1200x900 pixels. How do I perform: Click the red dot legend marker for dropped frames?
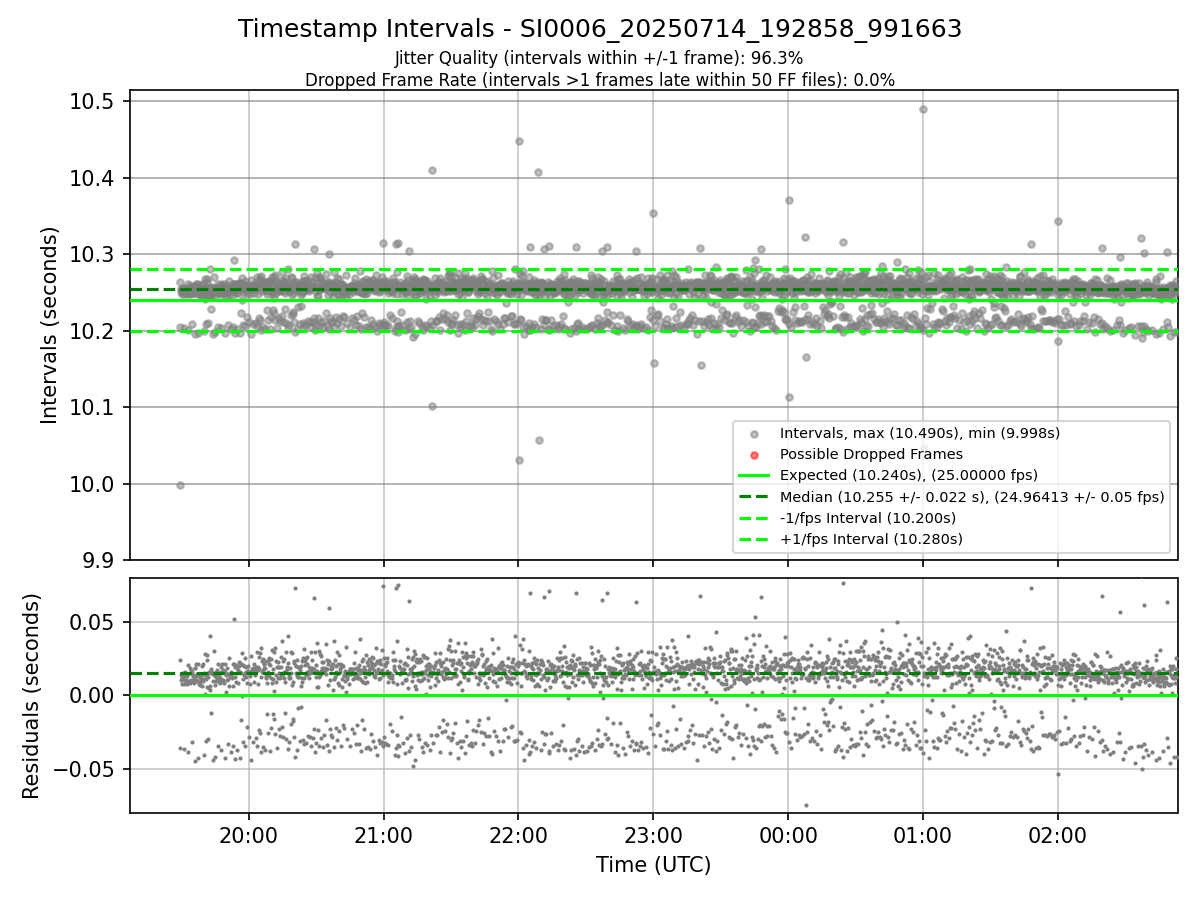coord(755,455)
